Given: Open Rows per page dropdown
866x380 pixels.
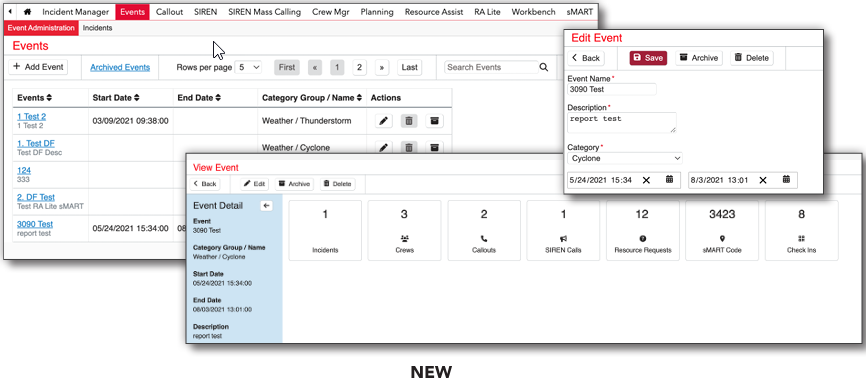Looking at the screenshot, I should pos(249,67).
